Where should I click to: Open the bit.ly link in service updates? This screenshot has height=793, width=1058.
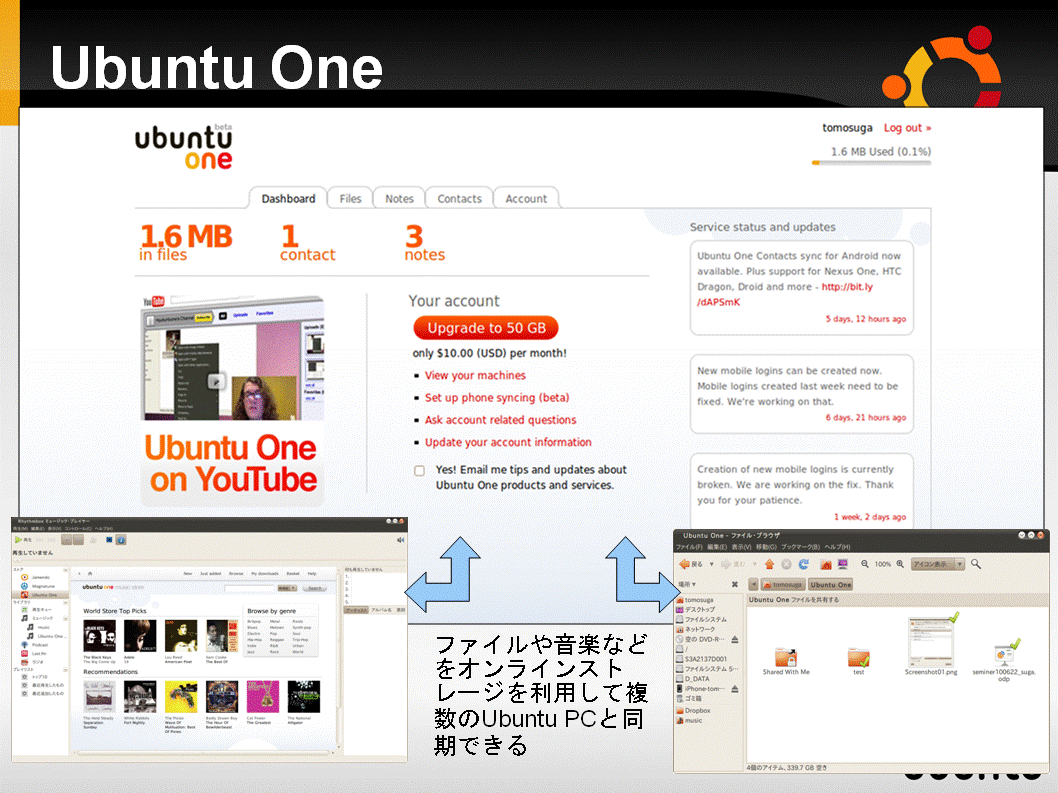coord(785,294)
